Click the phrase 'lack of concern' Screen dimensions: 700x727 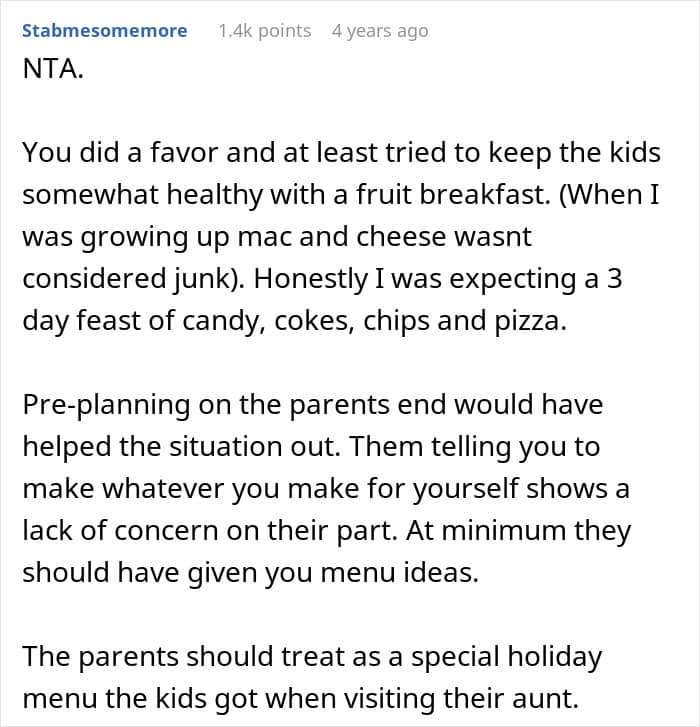(x=121, y=530)
